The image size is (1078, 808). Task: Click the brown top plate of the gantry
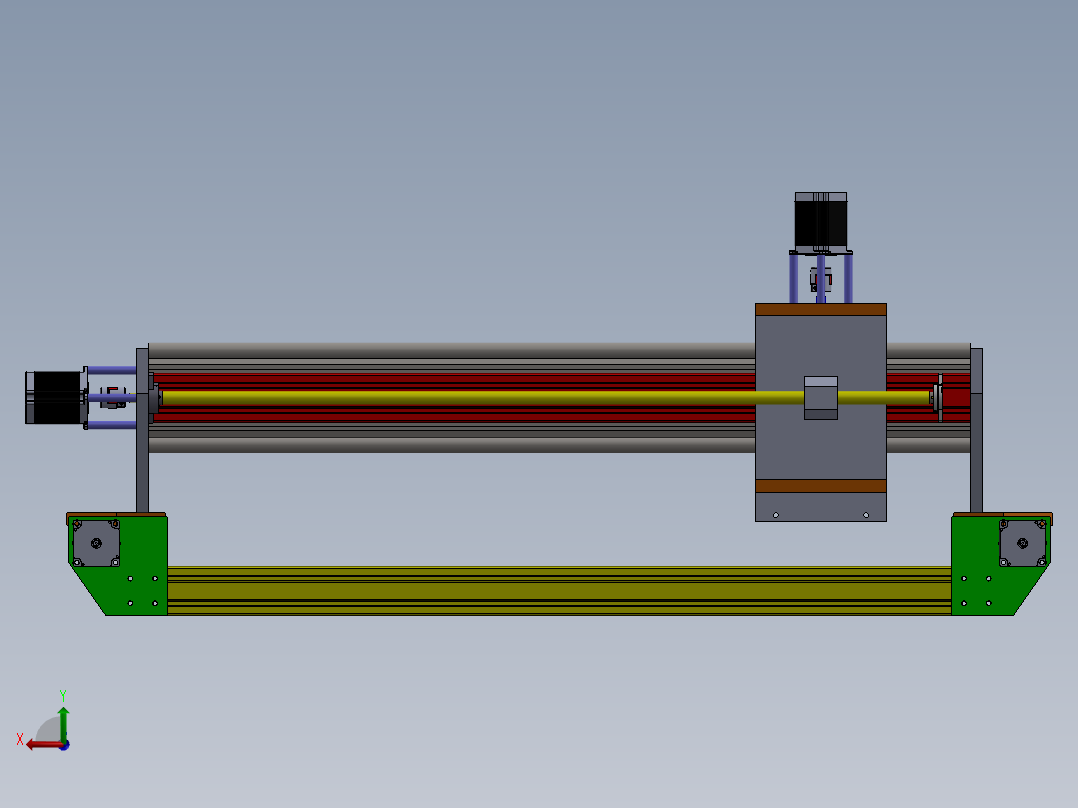[x=820, y=307]
